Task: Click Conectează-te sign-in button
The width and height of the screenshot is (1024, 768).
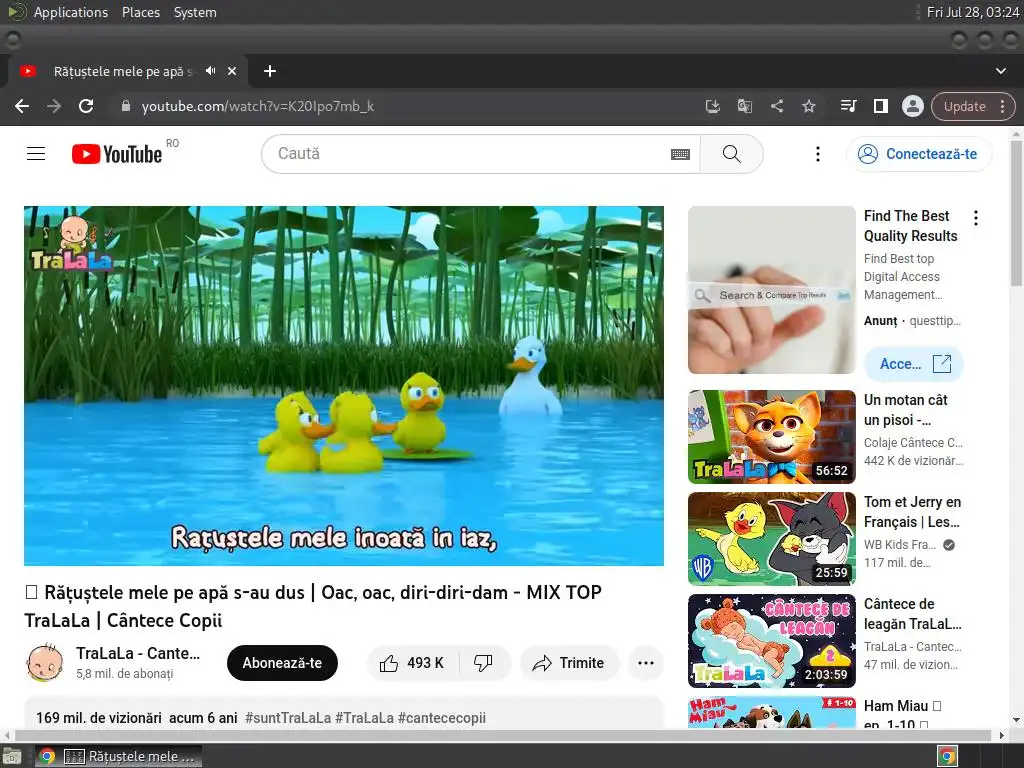Action: [919, 154]
